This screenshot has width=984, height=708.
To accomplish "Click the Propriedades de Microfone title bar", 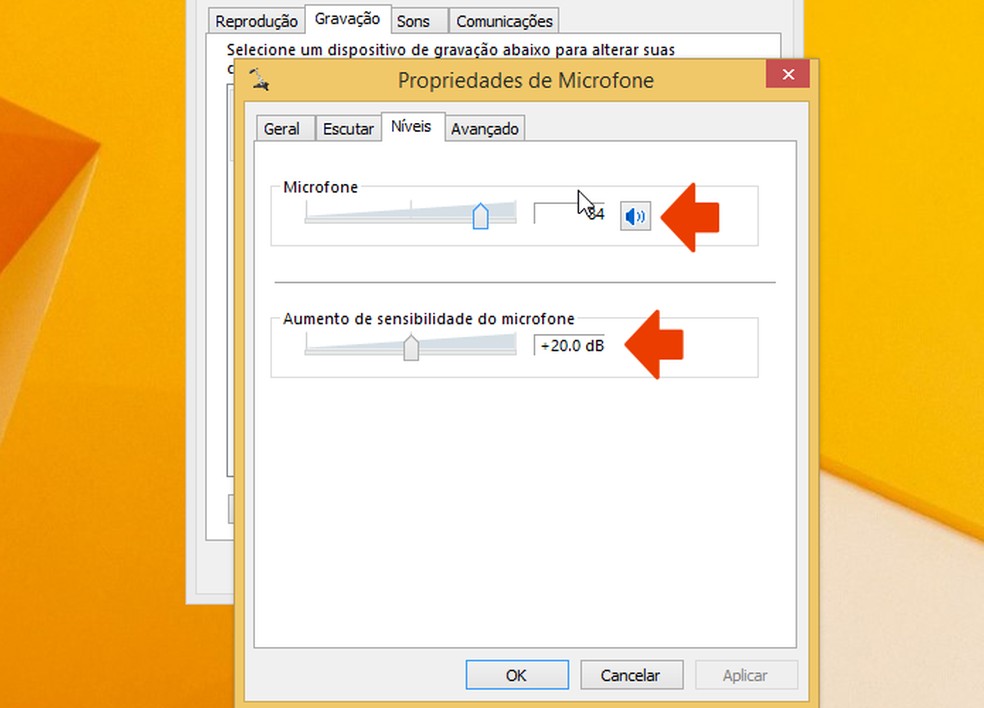I will click(526, 80).
